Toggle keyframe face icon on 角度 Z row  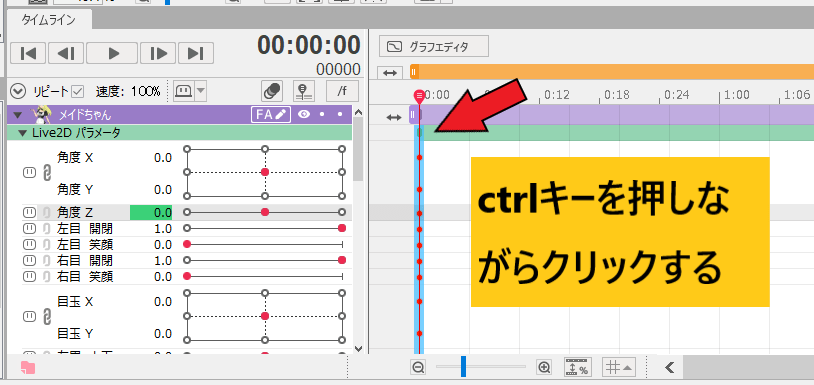[x=30, y=212]
